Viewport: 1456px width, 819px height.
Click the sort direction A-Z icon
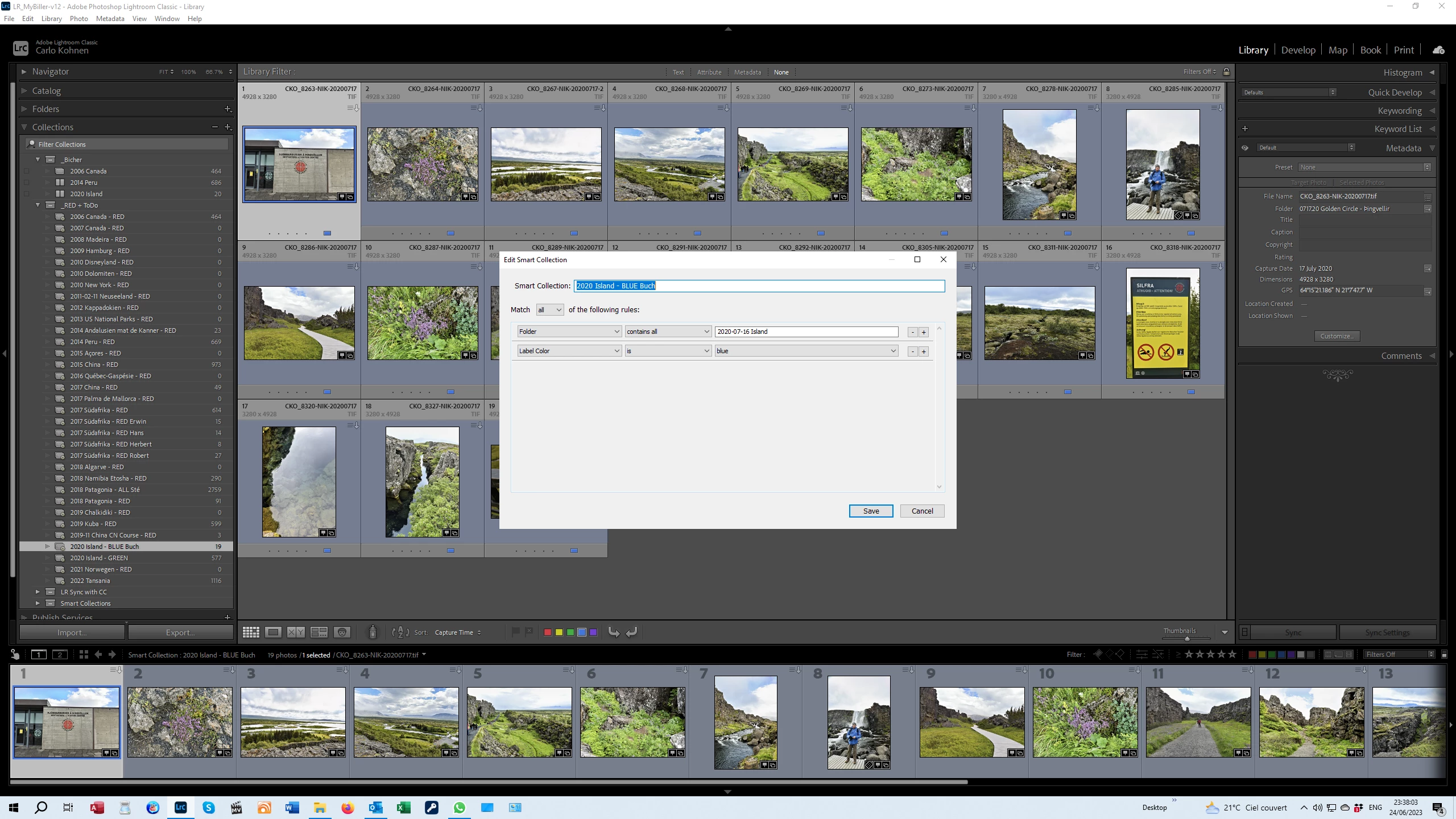pos(400,632)
